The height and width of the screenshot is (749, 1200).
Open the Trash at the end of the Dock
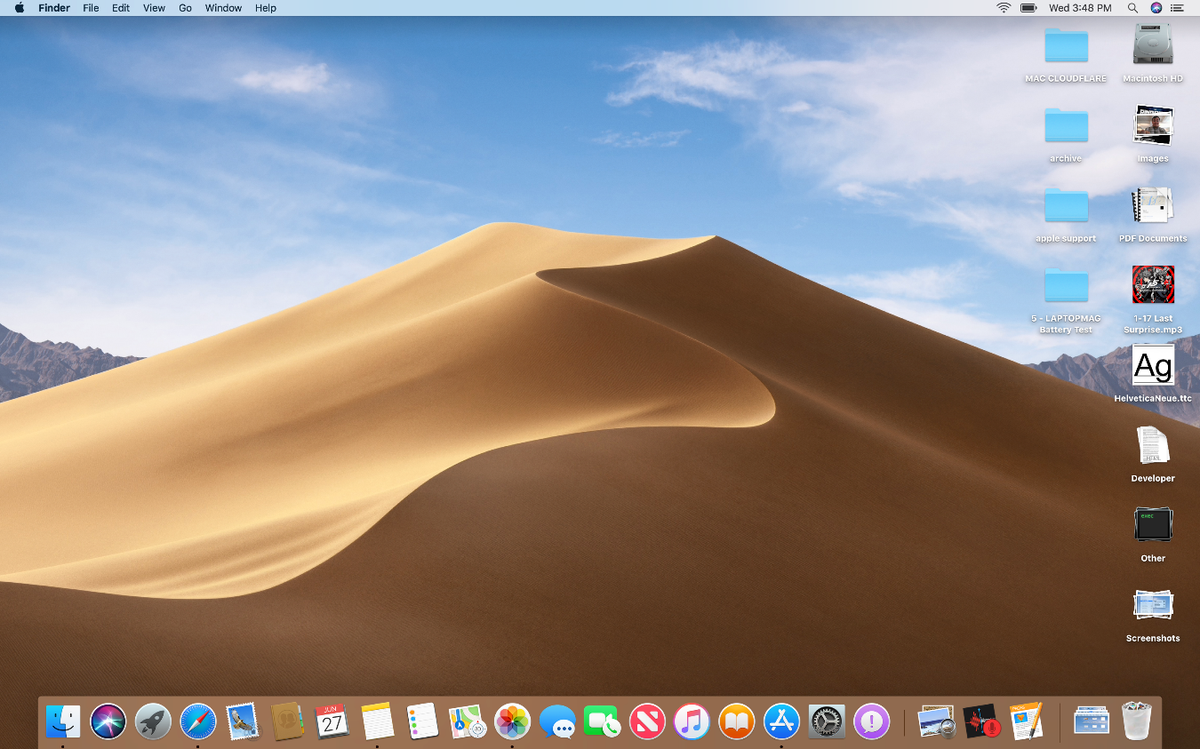click(x=1135, y=720)
